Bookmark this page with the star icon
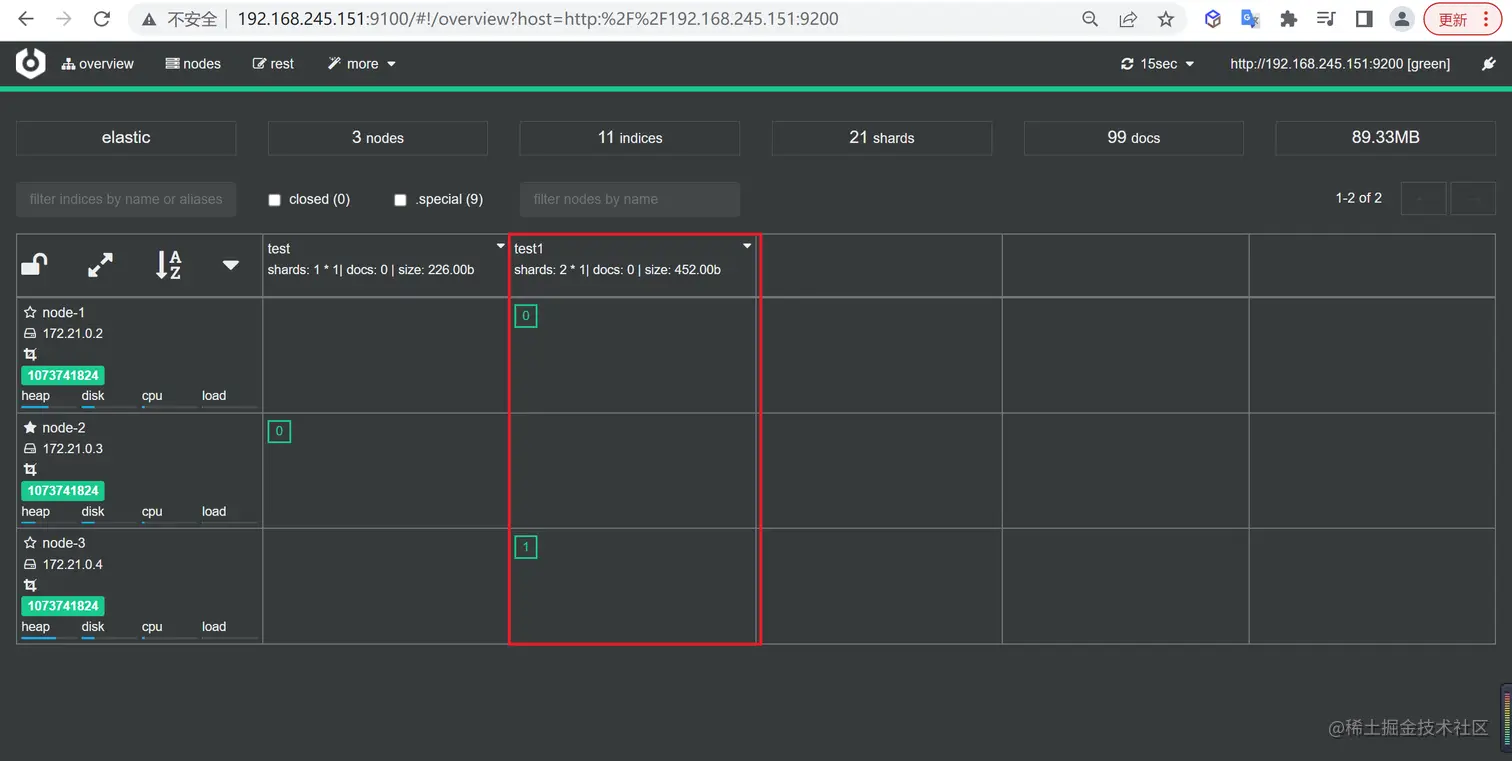This screenshot has height=761, width=1512. click(x=1166, y=19)
